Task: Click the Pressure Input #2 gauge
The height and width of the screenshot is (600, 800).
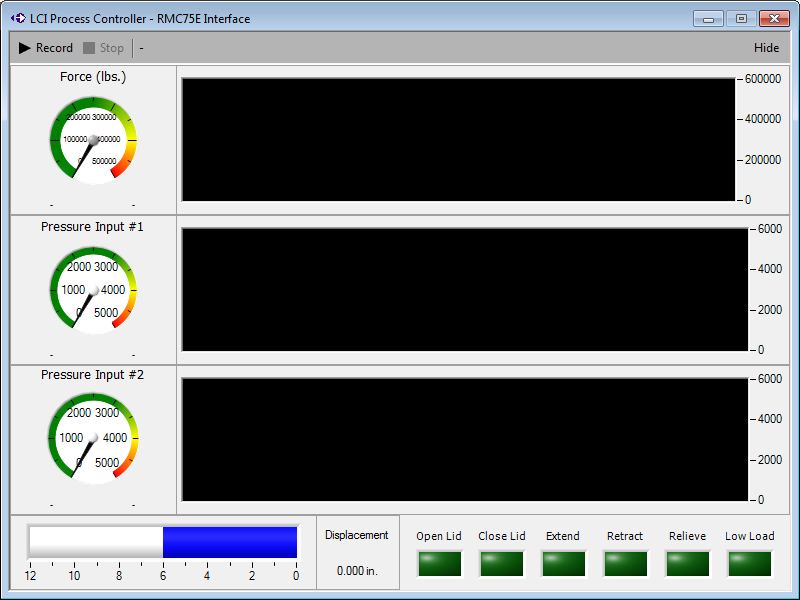Action: (93, 438)
